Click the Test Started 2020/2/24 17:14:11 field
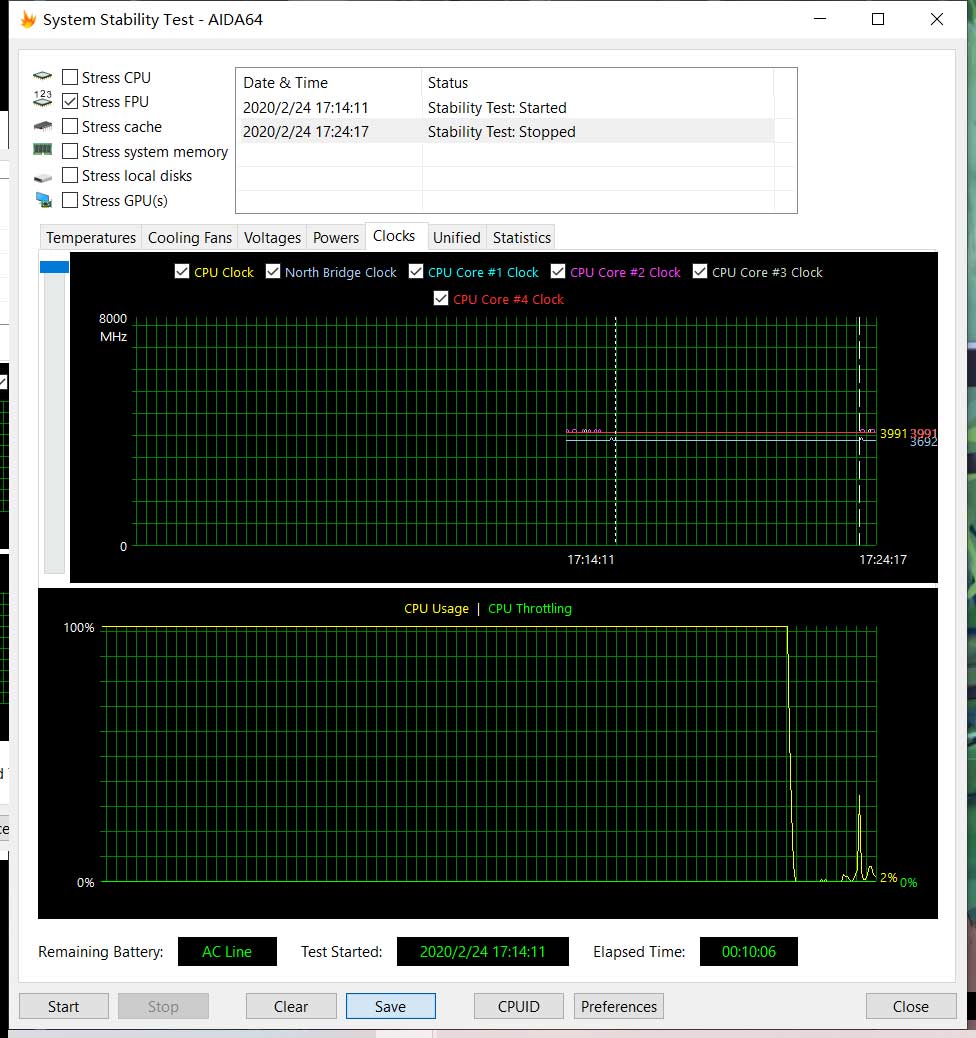Viewport: 976px width, 1038px height. point(483,951)
